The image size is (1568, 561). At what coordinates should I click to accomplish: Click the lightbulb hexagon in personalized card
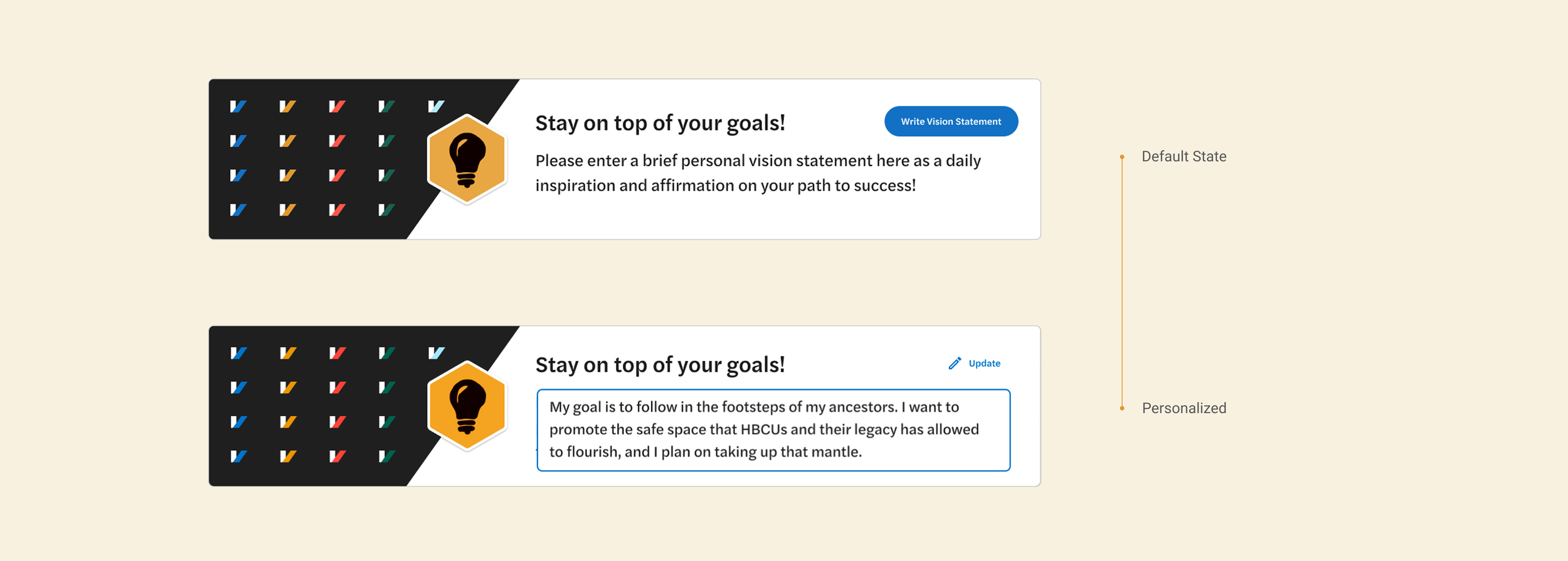(467, 406)
